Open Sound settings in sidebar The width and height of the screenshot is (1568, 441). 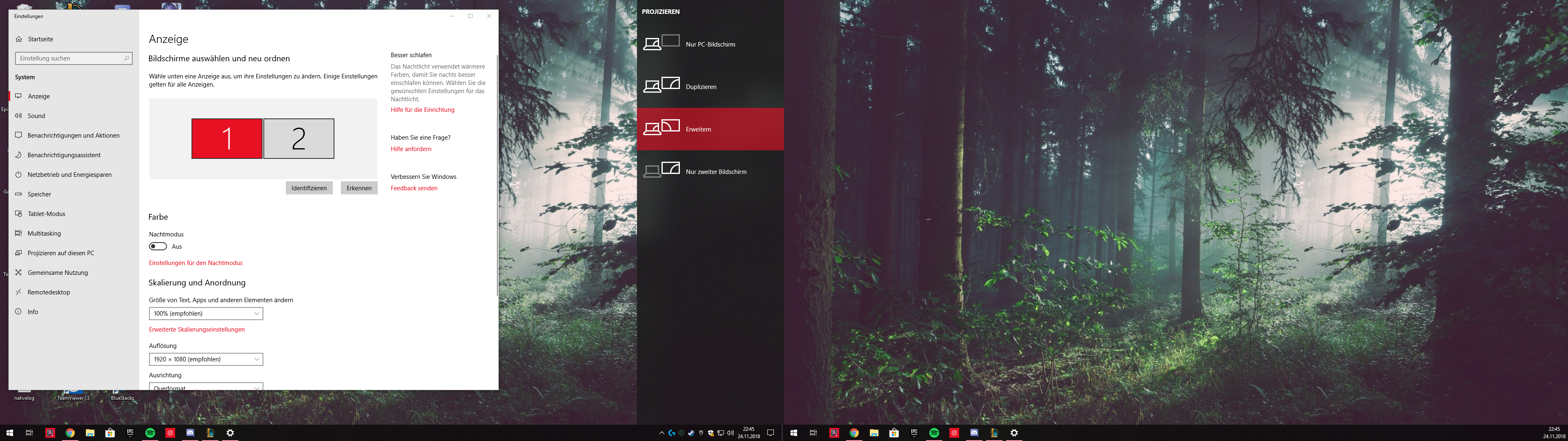pos(36,116)
